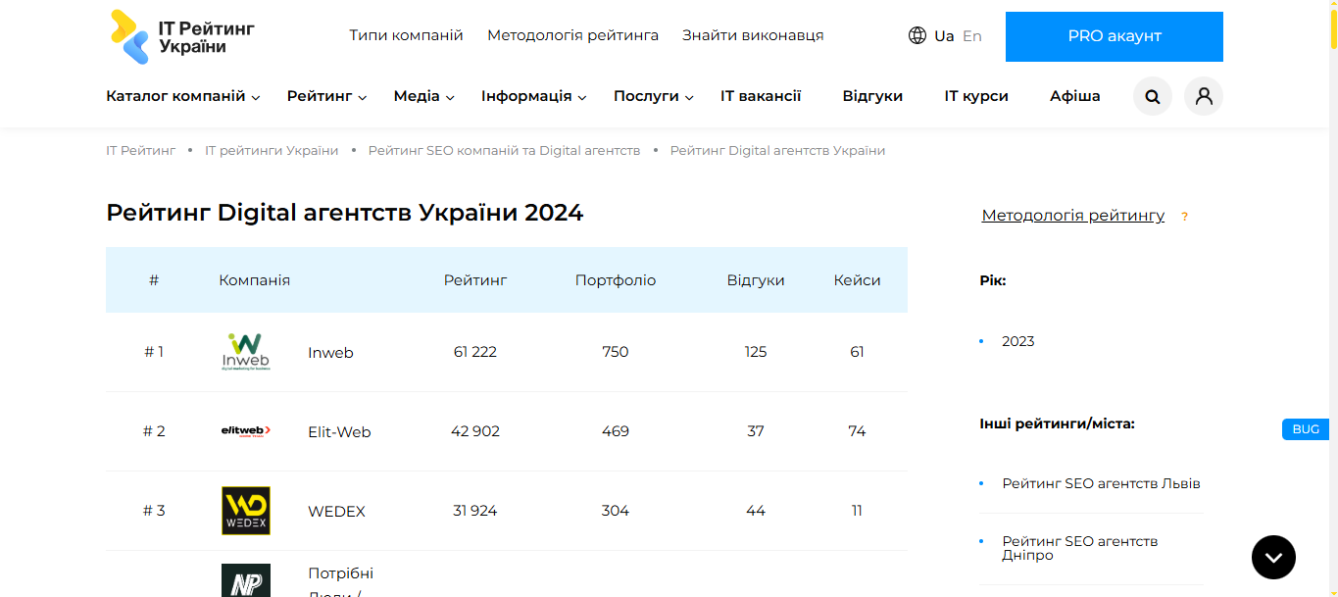Select the Elit-Web company logo
This screenshot has width=1338, height=597.
(x=245, y=431)
